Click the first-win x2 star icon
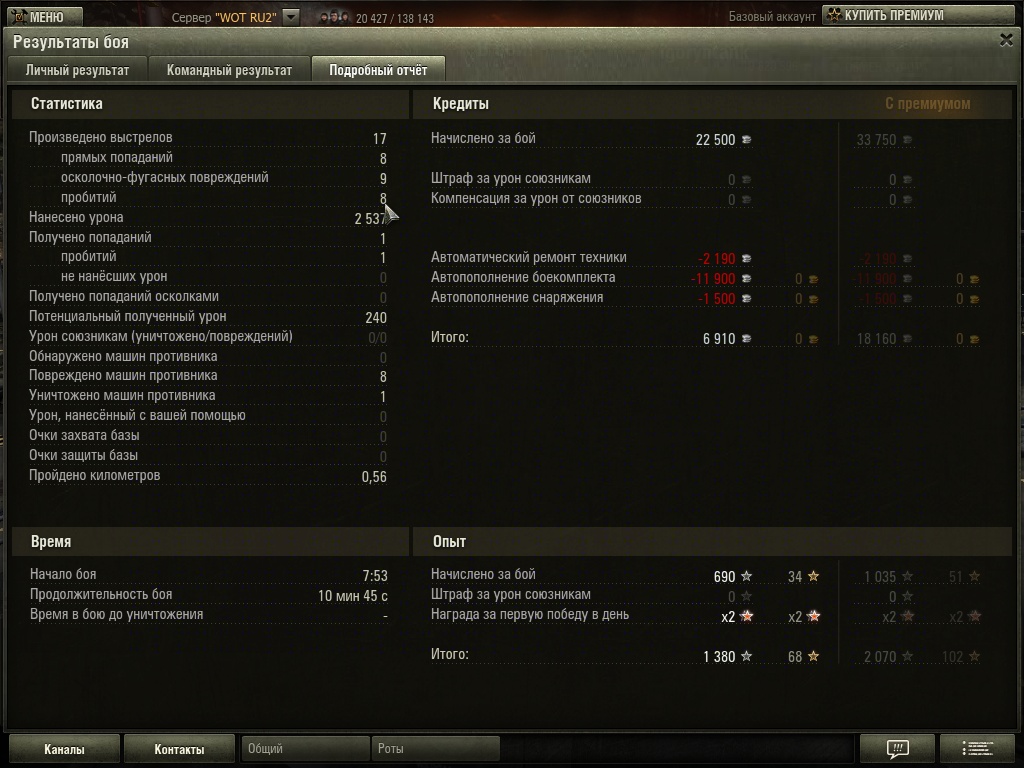Screen dimensions: 1024x768 (x=747, y=616)
